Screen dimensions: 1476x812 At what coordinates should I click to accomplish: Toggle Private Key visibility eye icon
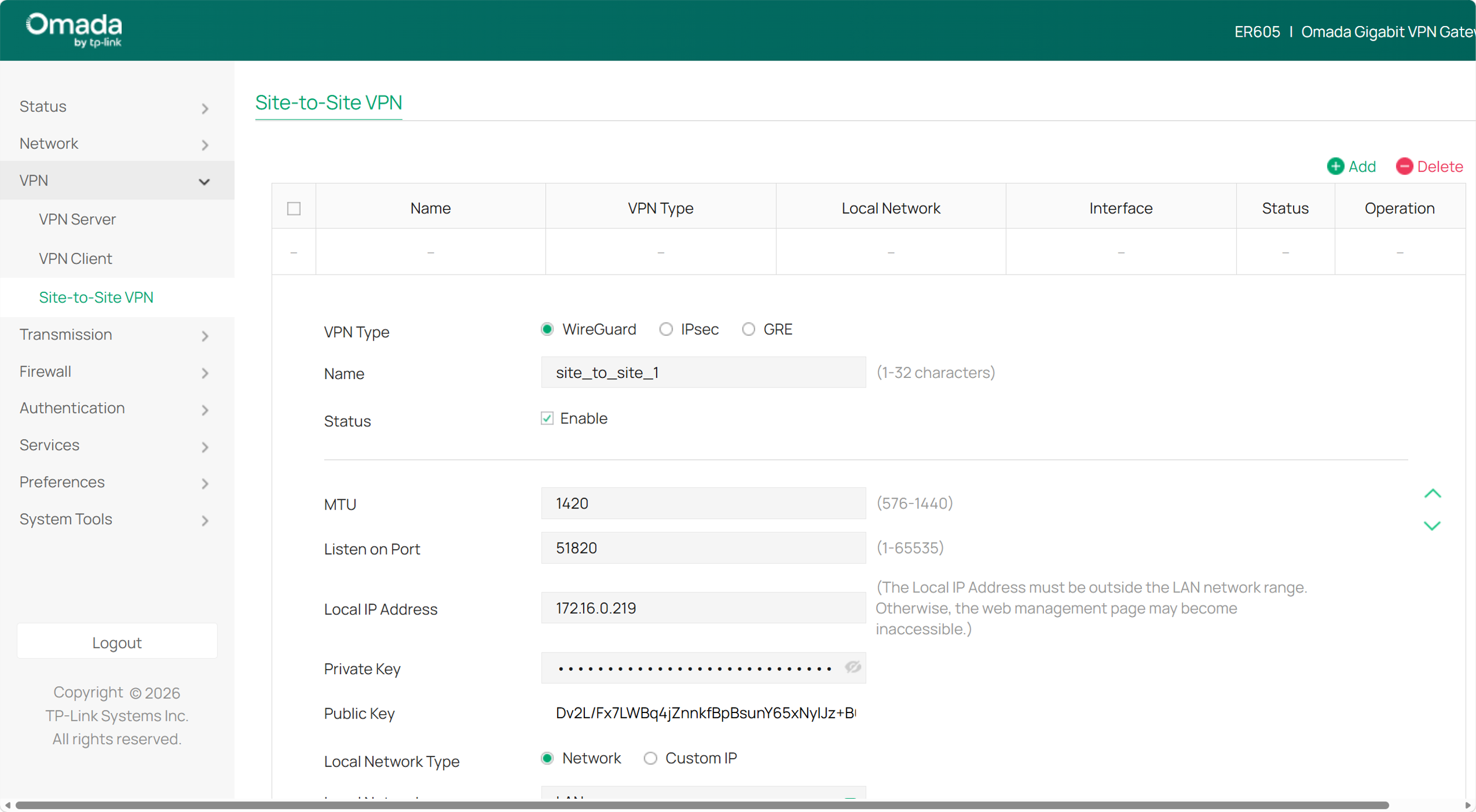[853, 667]
